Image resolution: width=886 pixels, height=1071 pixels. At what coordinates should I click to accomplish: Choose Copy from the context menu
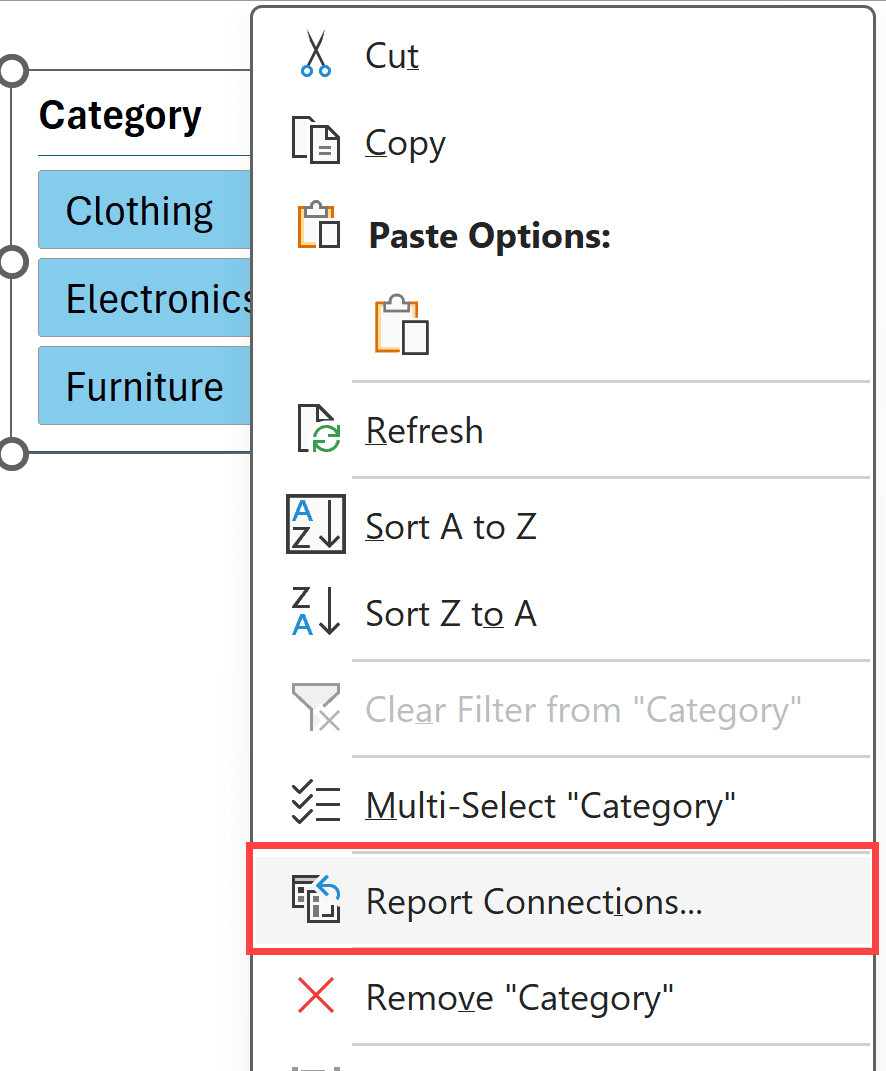pyautogui.click(x=405, y=142)
